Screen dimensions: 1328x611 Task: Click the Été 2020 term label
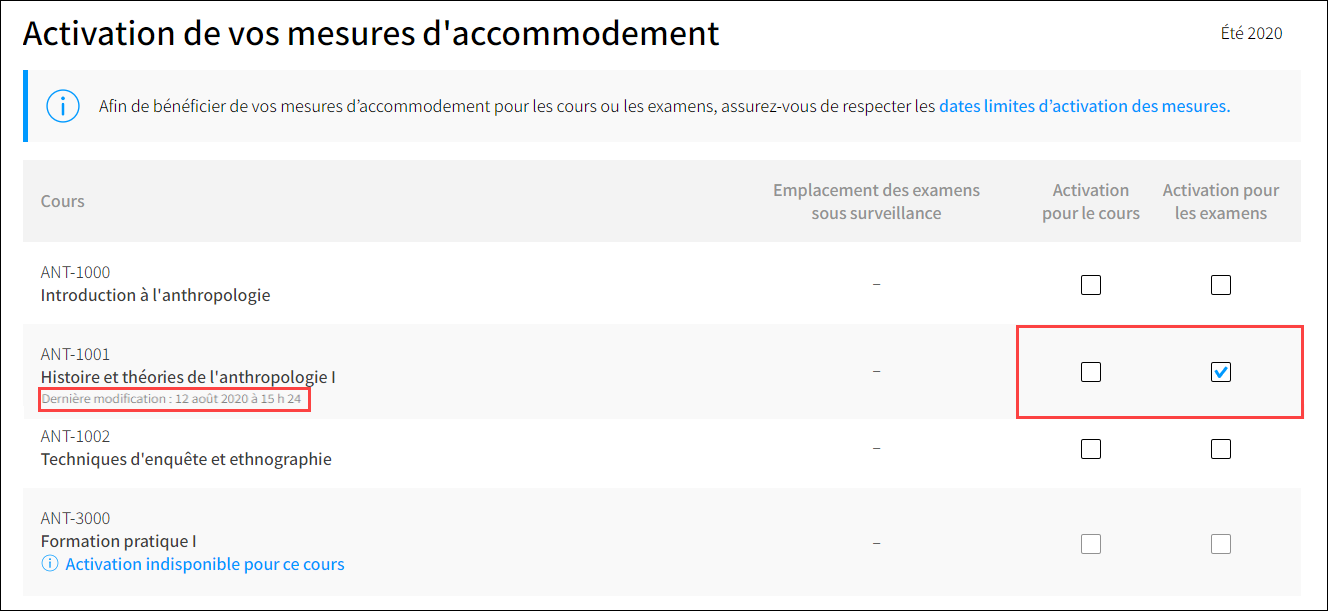click(1251, 33)
